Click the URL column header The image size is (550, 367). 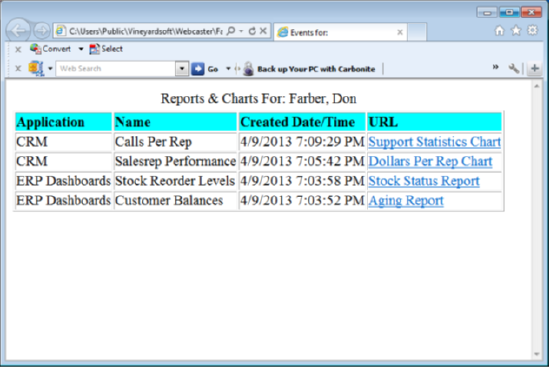[x=435, y=122]
